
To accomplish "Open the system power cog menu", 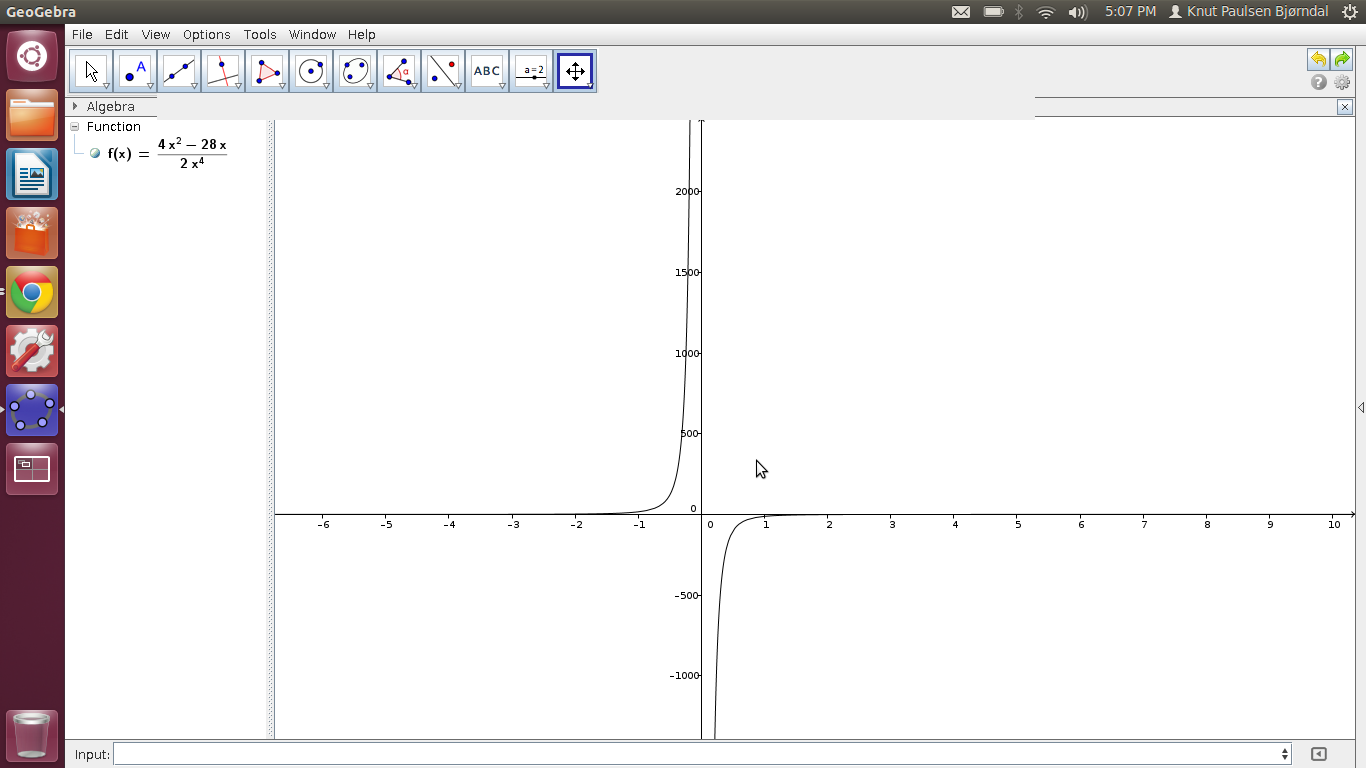I will (x=1349, y=12).
